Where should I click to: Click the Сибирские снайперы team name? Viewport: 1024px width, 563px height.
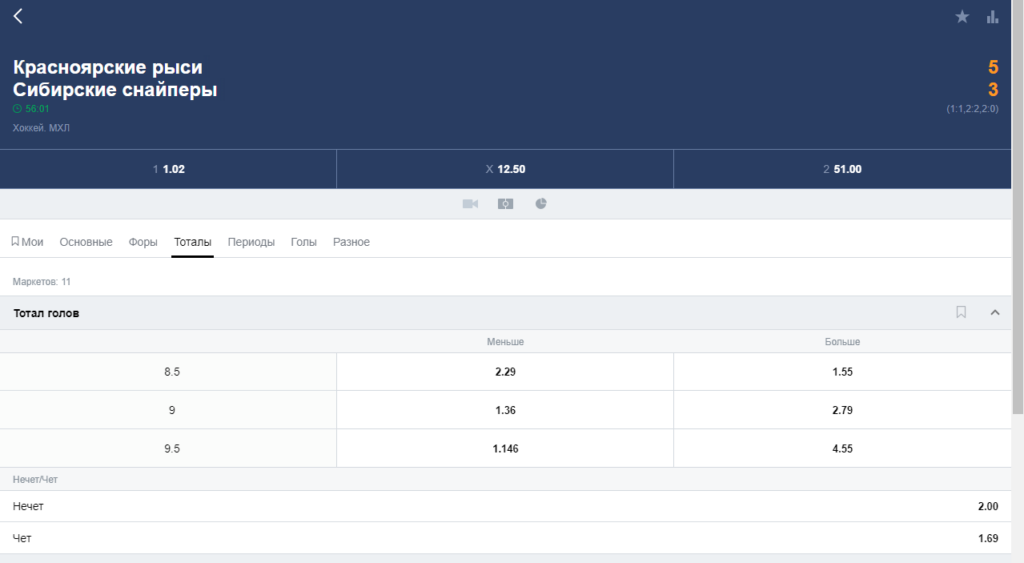click(115, 89)
